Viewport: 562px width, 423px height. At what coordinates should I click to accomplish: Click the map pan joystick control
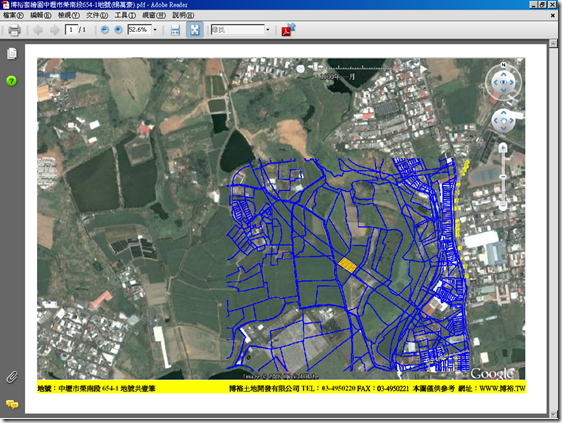(503, 120)
